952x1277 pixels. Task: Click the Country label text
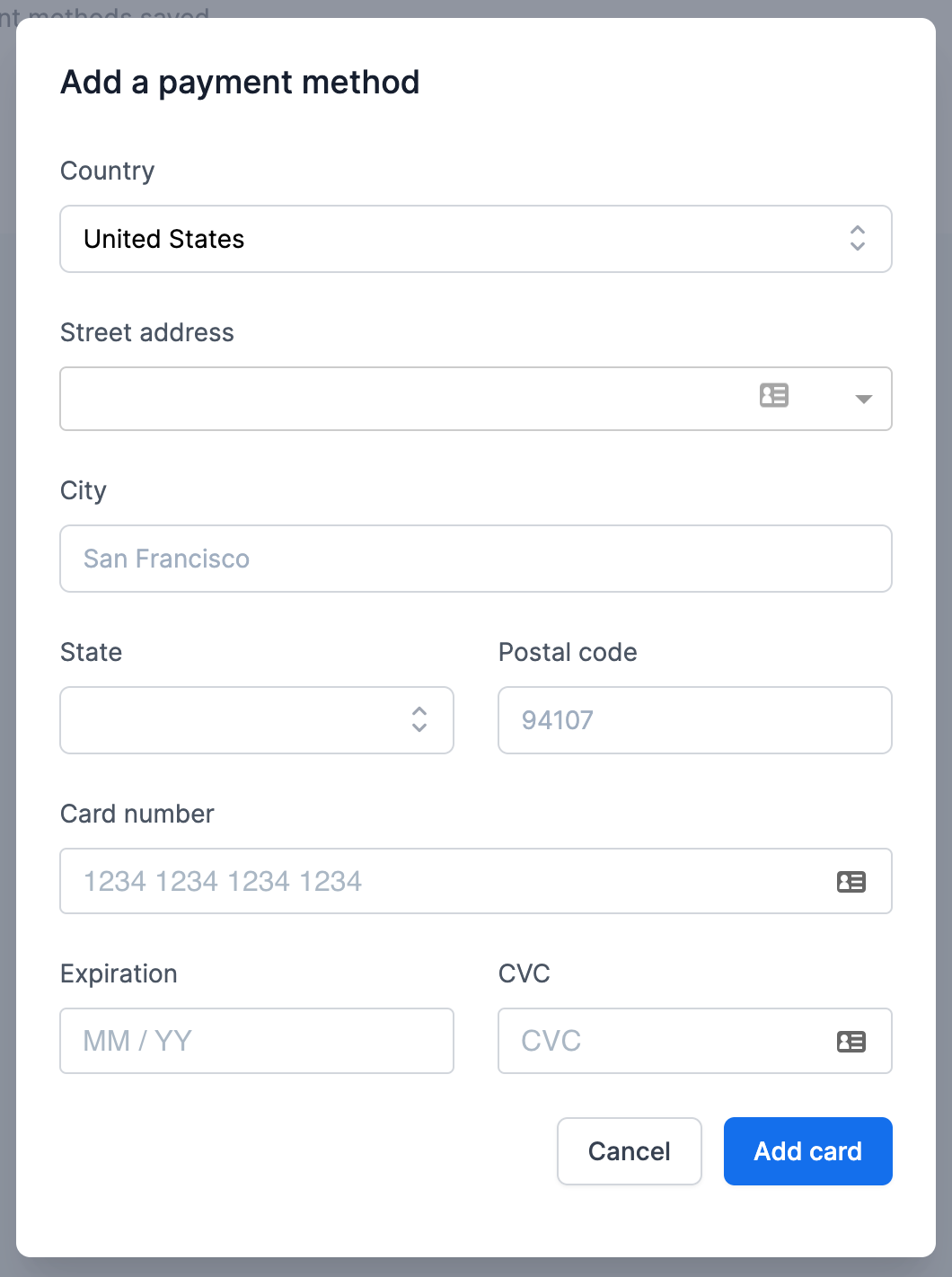click(108, 171)
